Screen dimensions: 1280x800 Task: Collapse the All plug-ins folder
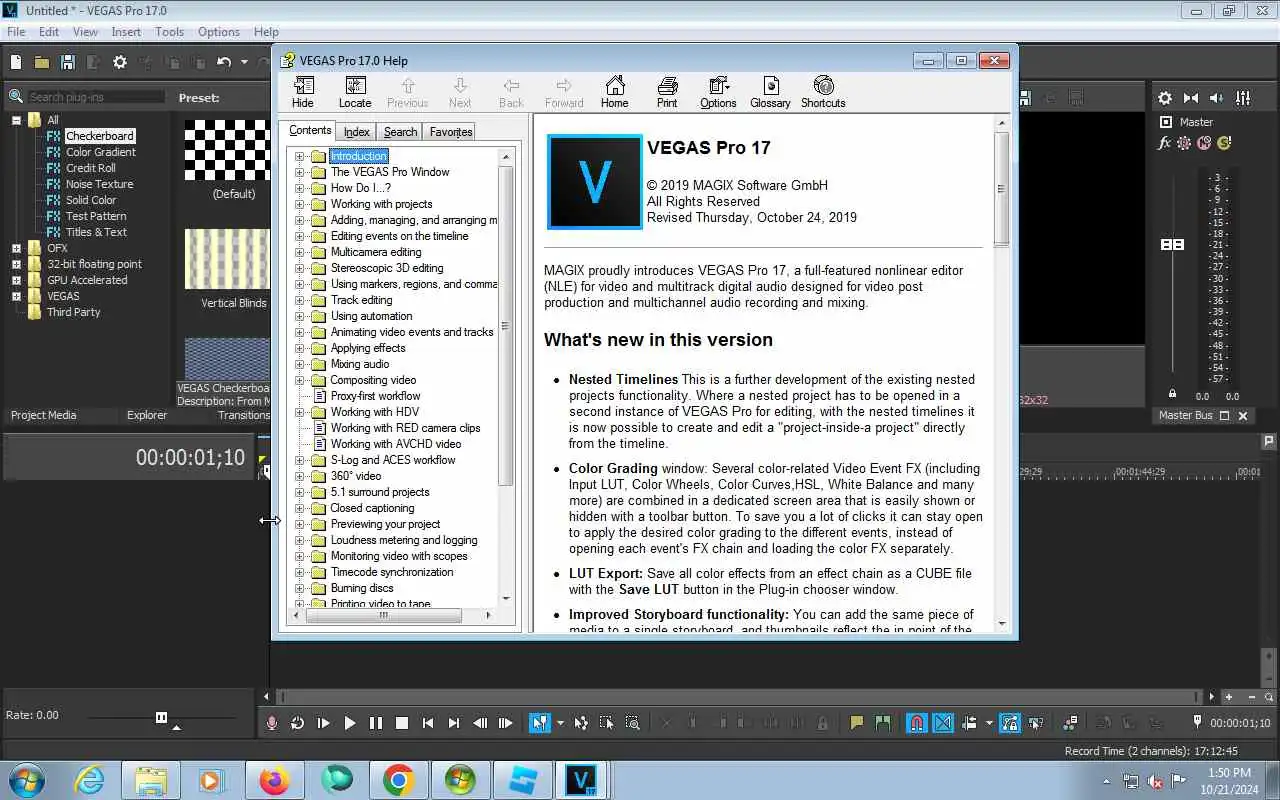point(16,120)
